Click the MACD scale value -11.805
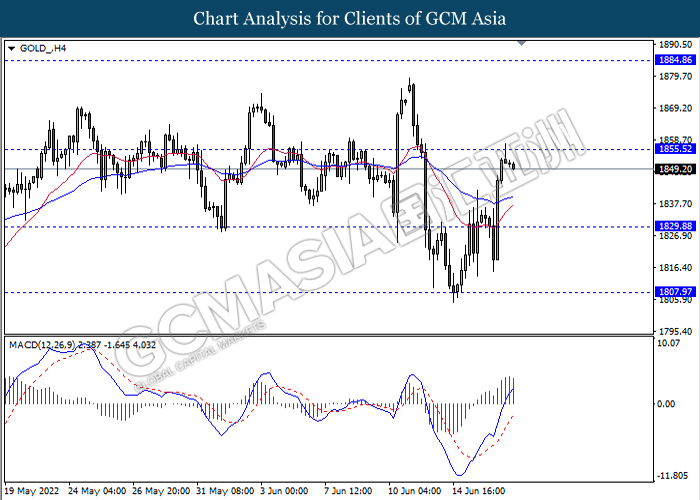Image resolution: width=700 pixels, height=500 pixels. (672, 475)
